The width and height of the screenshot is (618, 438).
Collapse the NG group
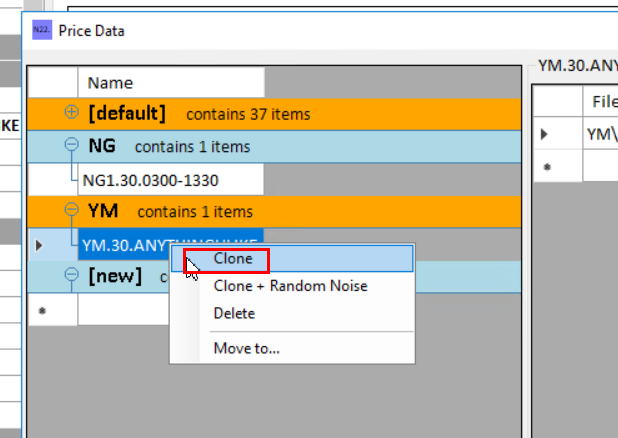pyautogui.click(x=71, y=146)
